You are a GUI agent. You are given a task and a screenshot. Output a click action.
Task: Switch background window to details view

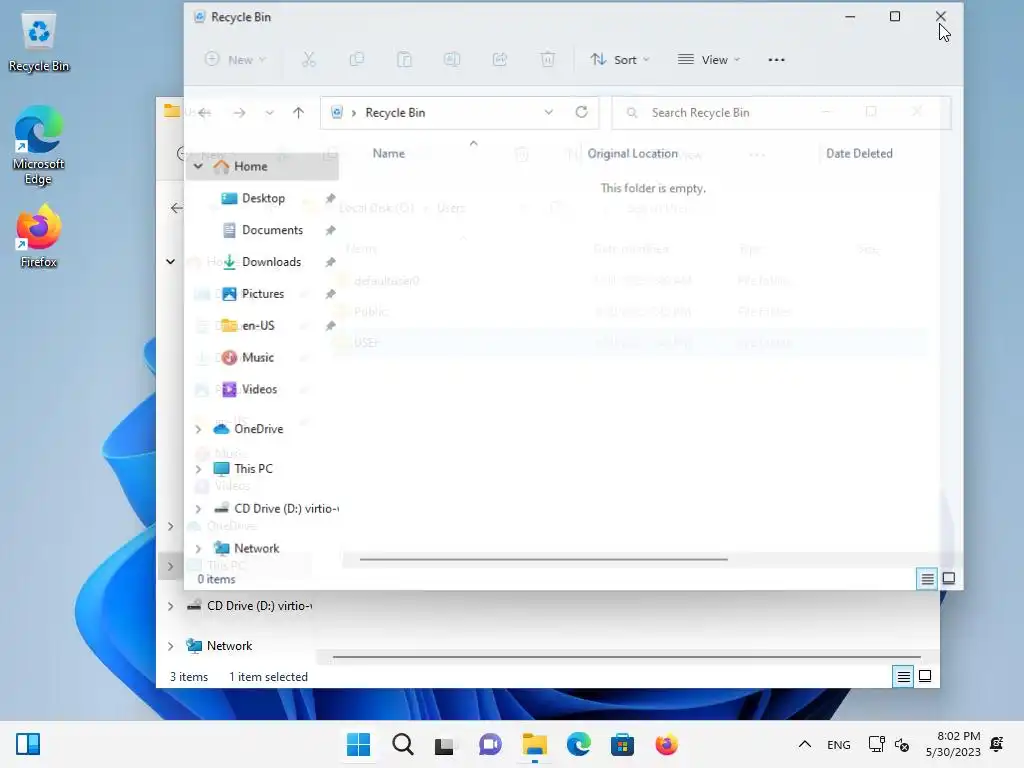[x=903, y=677]
